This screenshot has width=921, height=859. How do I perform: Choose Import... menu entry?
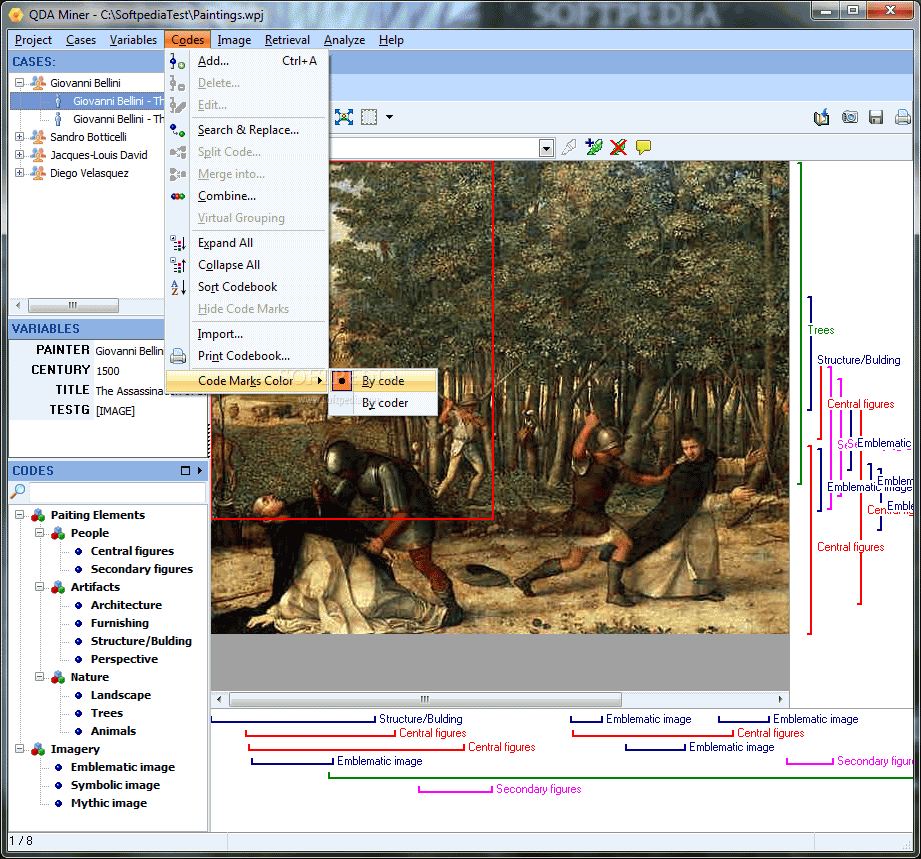tap(247, 334)
